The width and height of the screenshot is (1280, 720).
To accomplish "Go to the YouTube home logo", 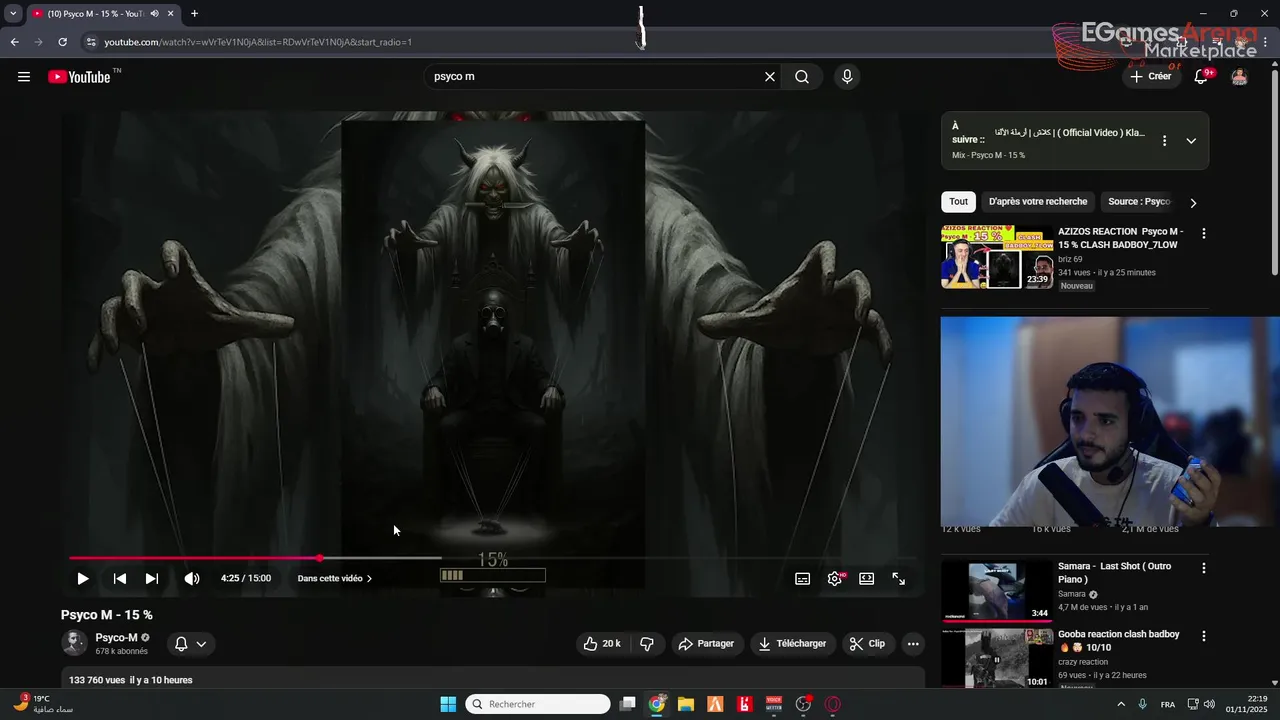I will coord(79,77).
